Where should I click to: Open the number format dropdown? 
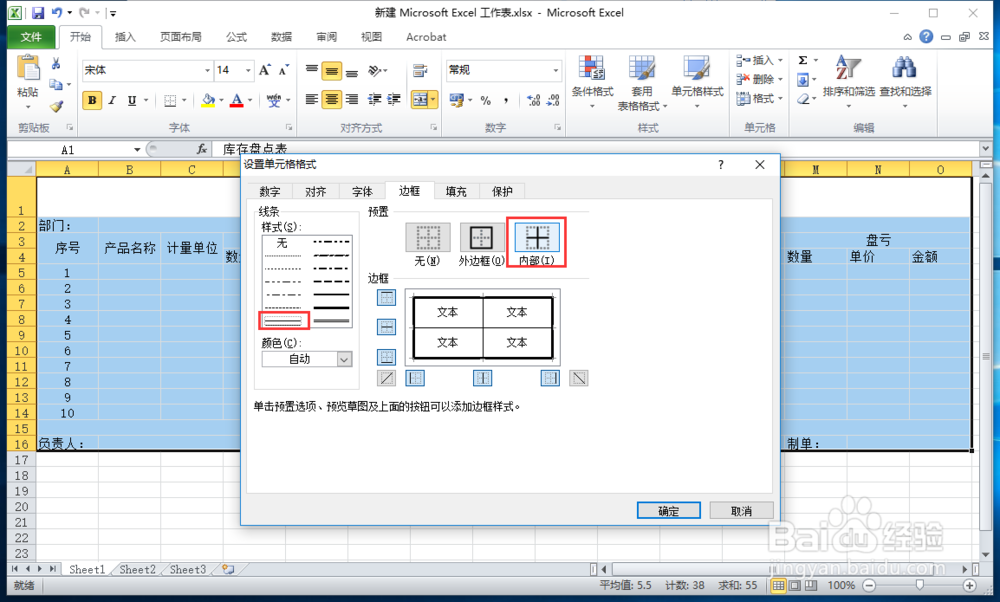click(555, 70)
